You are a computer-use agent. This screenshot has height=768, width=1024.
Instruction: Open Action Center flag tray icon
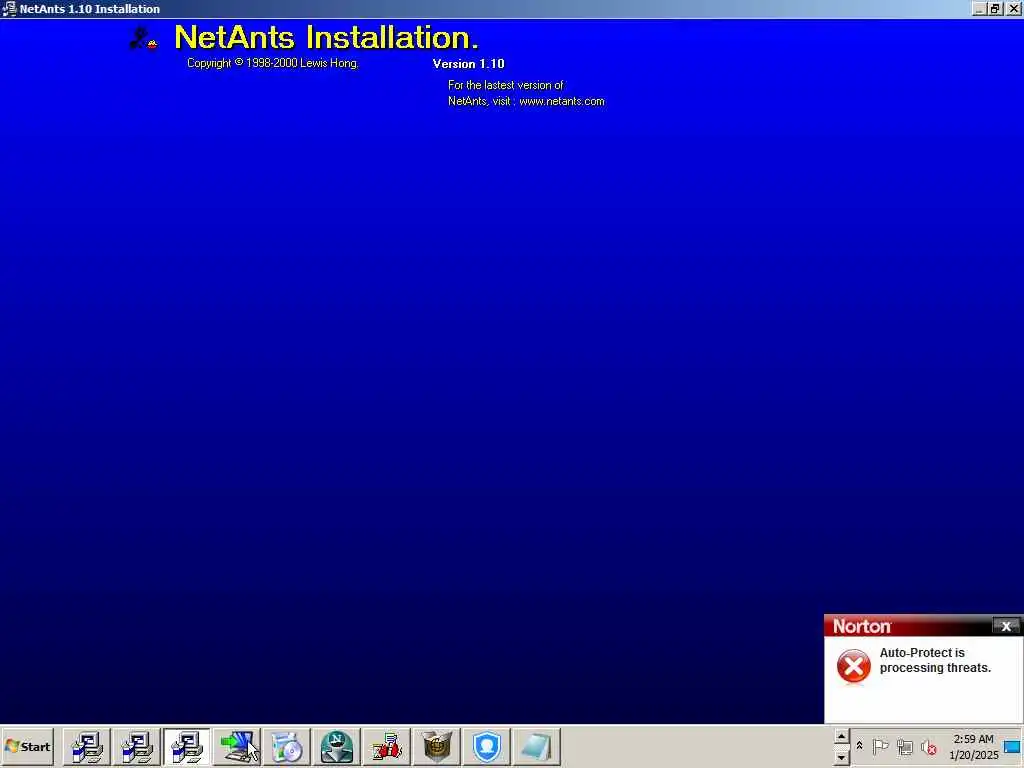(880, 746)
